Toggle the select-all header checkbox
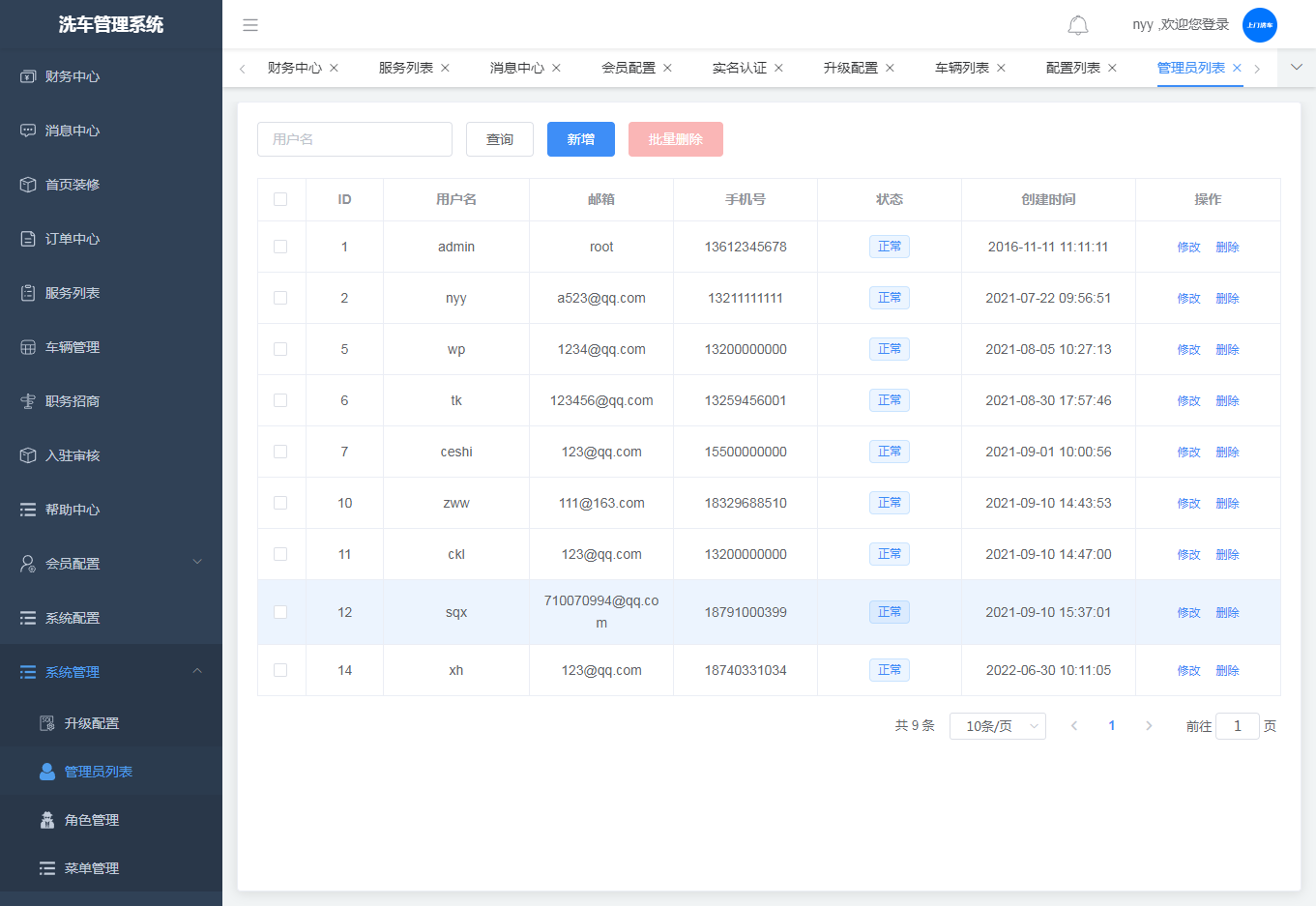Image resolution: width=1316 pixels, height=906 pixels. (280, 199)
